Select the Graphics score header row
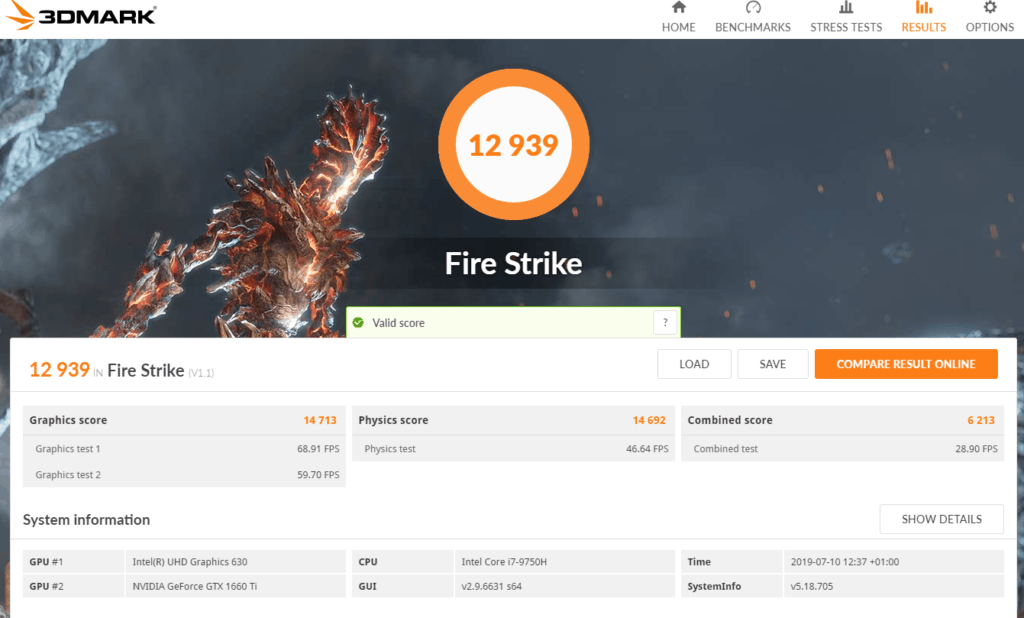1024x618 pixels. (x=184, y=420)
